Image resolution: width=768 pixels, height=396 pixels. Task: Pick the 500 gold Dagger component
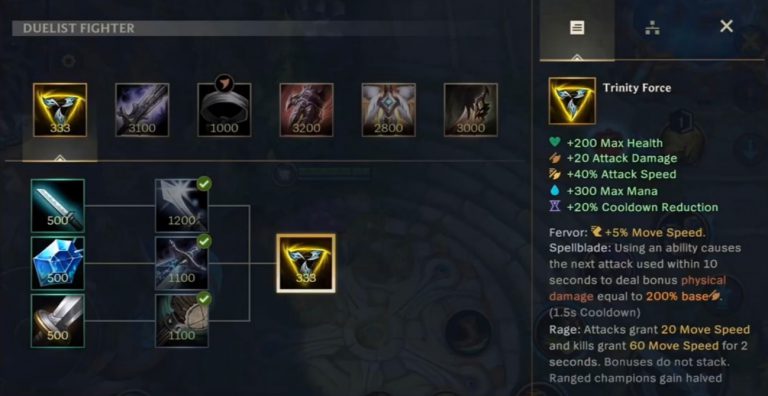(58, 321)
